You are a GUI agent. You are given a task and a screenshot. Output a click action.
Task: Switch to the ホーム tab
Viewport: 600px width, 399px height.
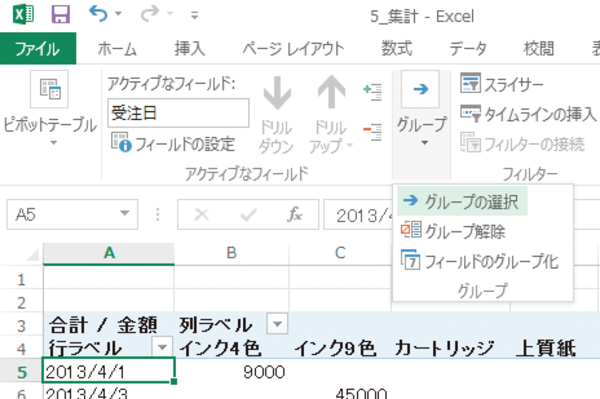117,49
